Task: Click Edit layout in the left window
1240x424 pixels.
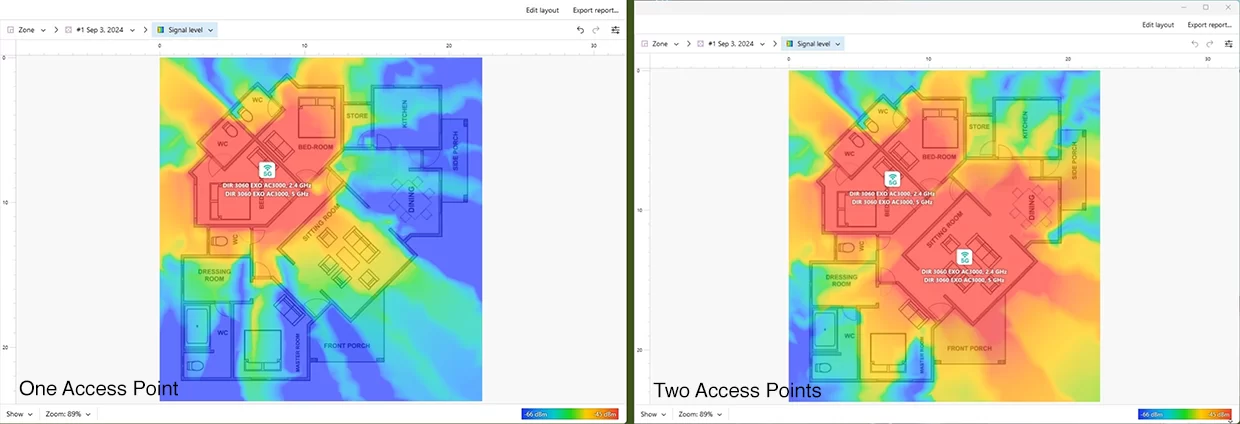Action: click(542, 10)
